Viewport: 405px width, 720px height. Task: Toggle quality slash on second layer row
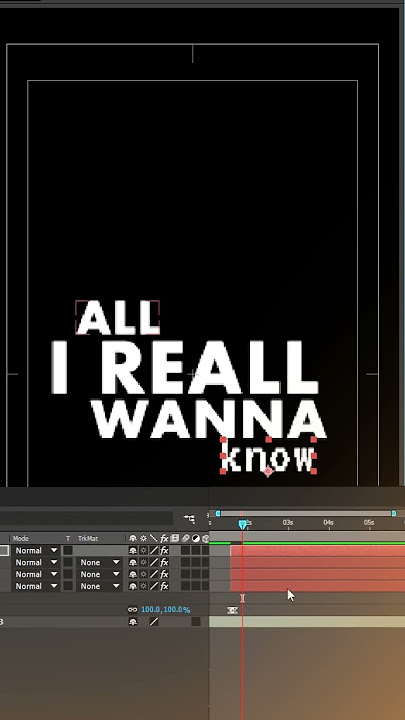tap(153, 562)
